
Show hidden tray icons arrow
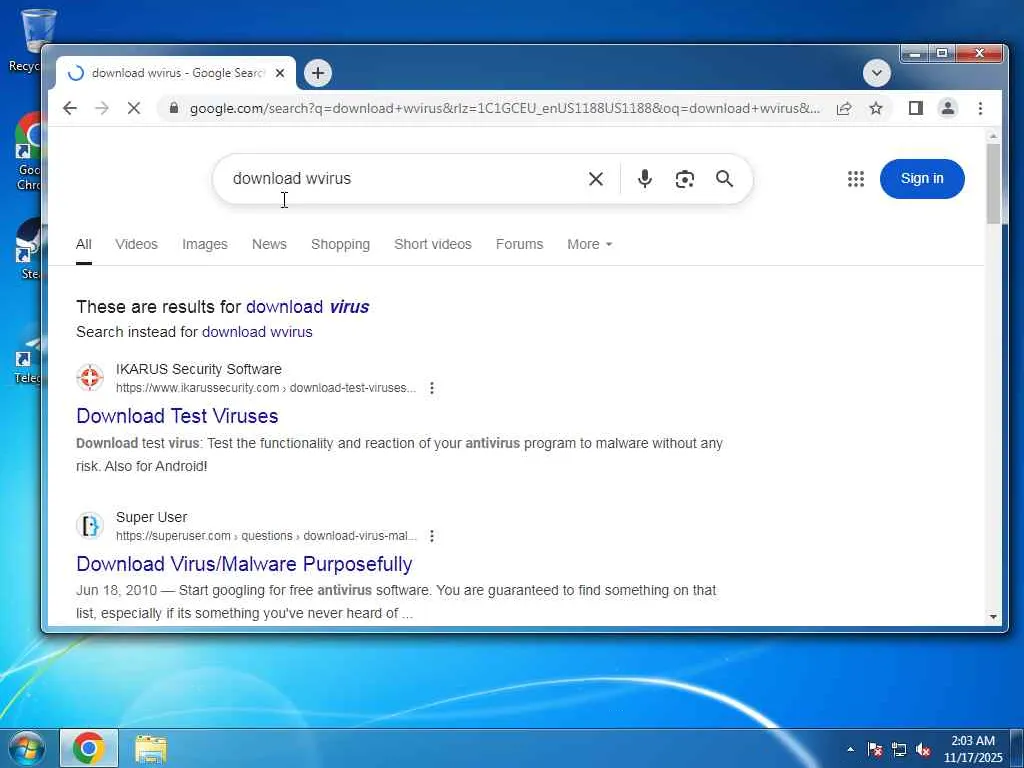[850, 750]
